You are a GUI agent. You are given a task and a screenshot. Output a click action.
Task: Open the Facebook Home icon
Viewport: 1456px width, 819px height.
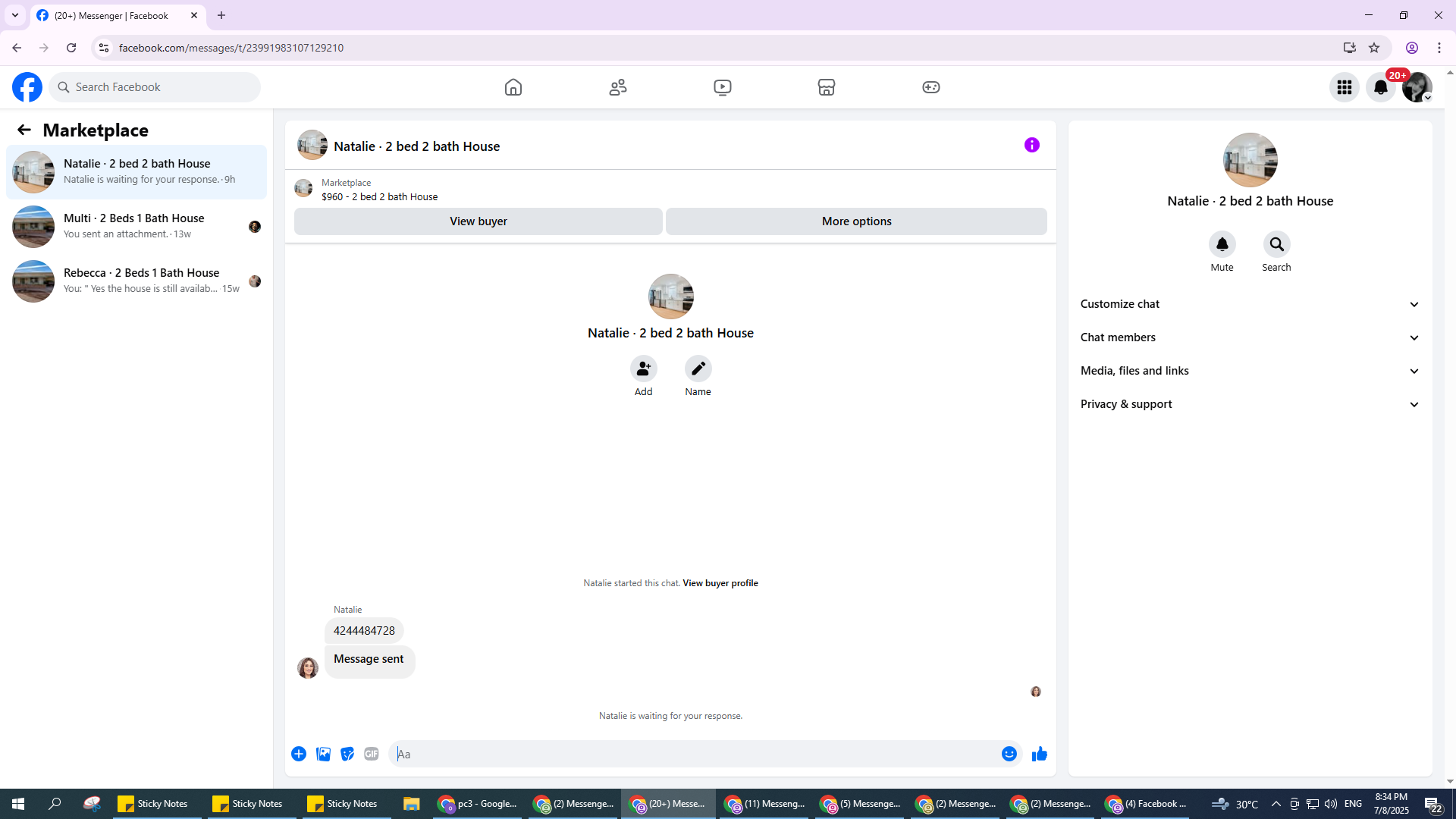[513, 87]
